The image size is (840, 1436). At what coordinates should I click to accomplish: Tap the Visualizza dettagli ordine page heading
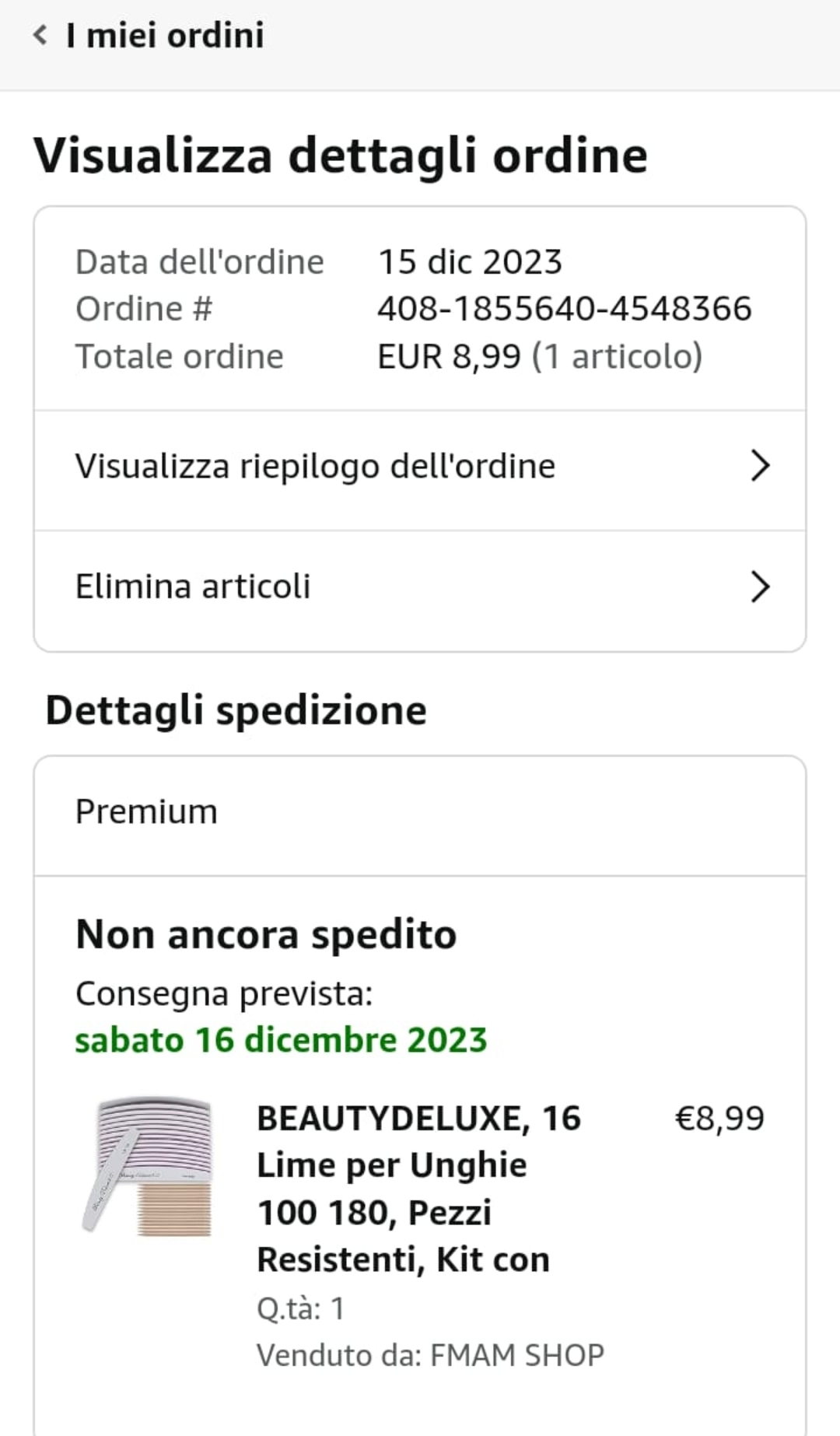point(340,155)
